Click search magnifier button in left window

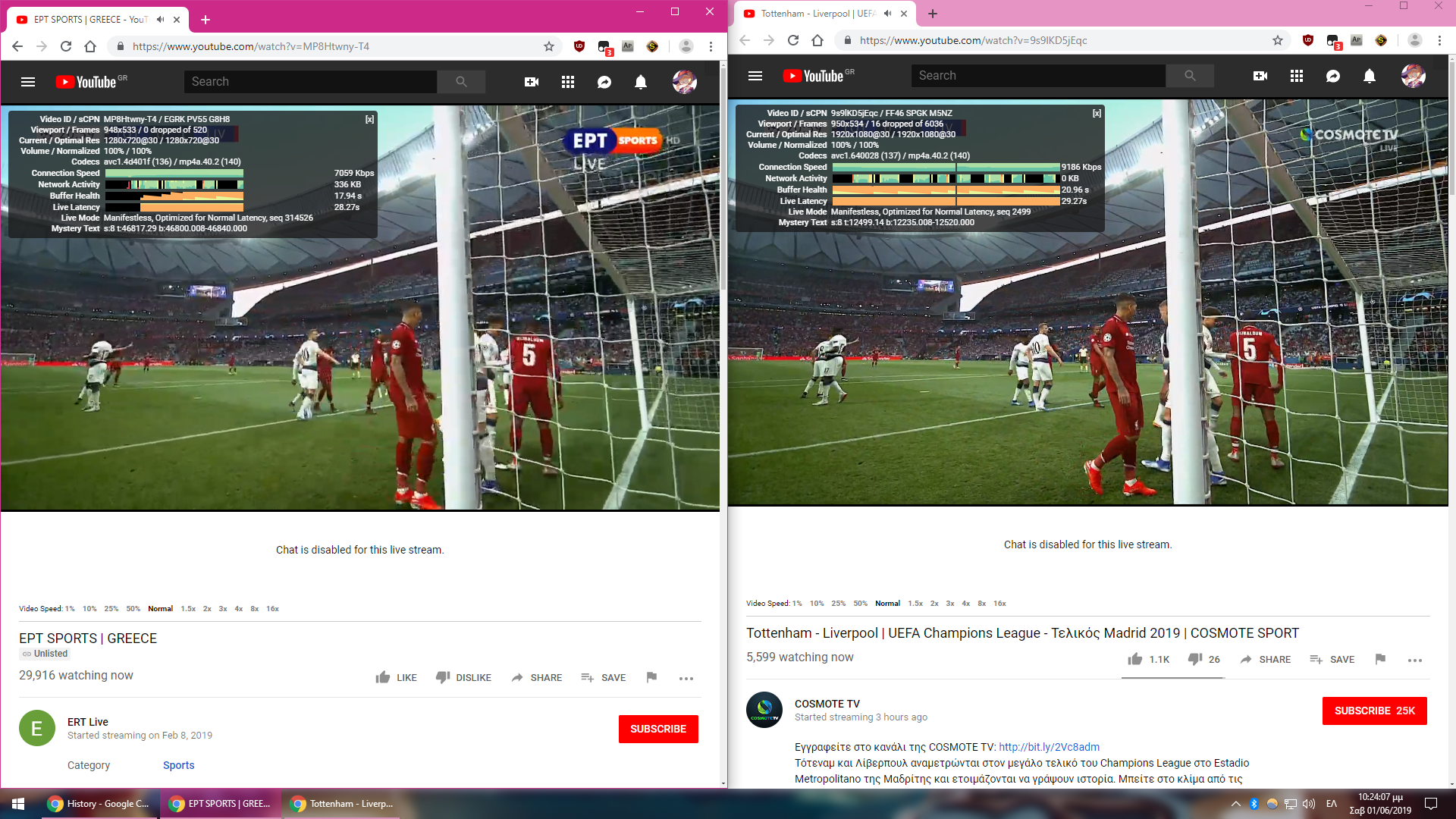click(461, 82)
